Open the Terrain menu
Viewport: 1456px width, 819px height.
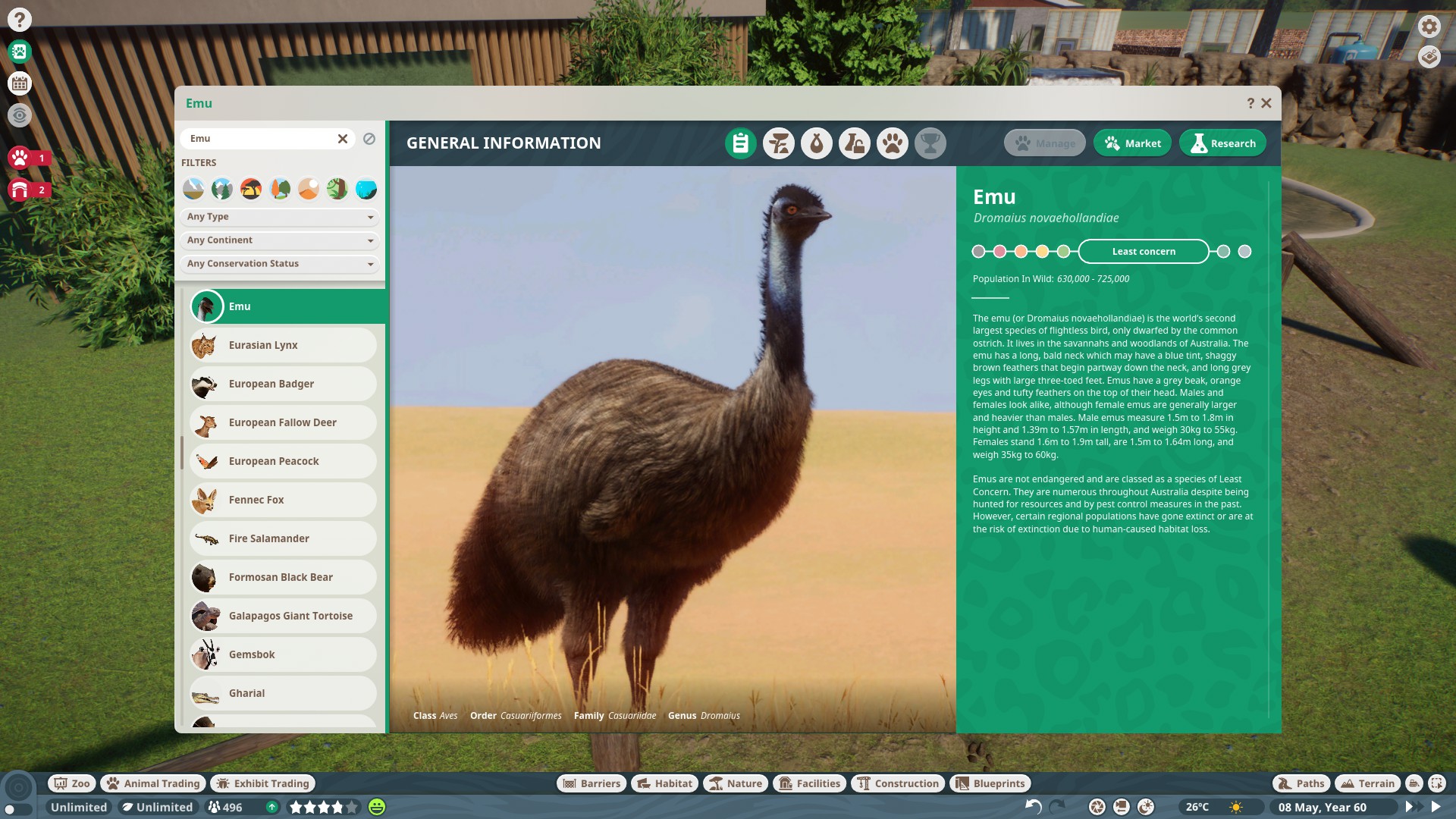1369,783
